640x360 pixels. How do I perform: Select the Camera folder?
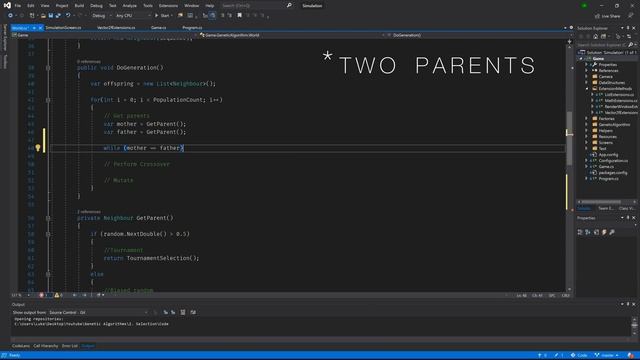coord(605,77)
